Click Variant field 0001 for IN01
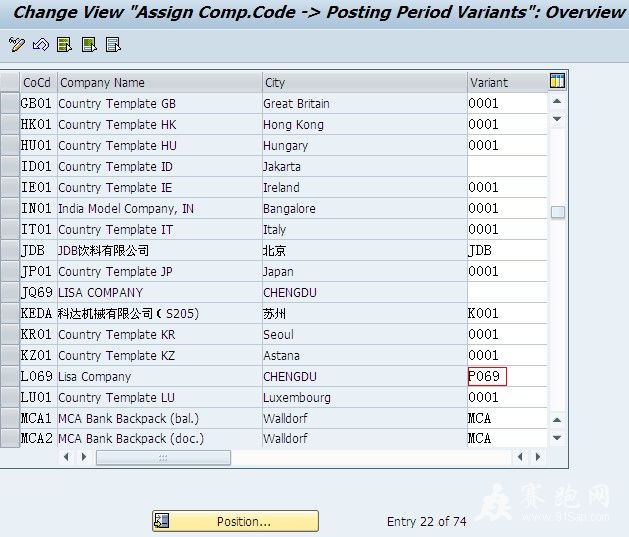The height and width of the screenshot is (537, 629). (507, 208)
